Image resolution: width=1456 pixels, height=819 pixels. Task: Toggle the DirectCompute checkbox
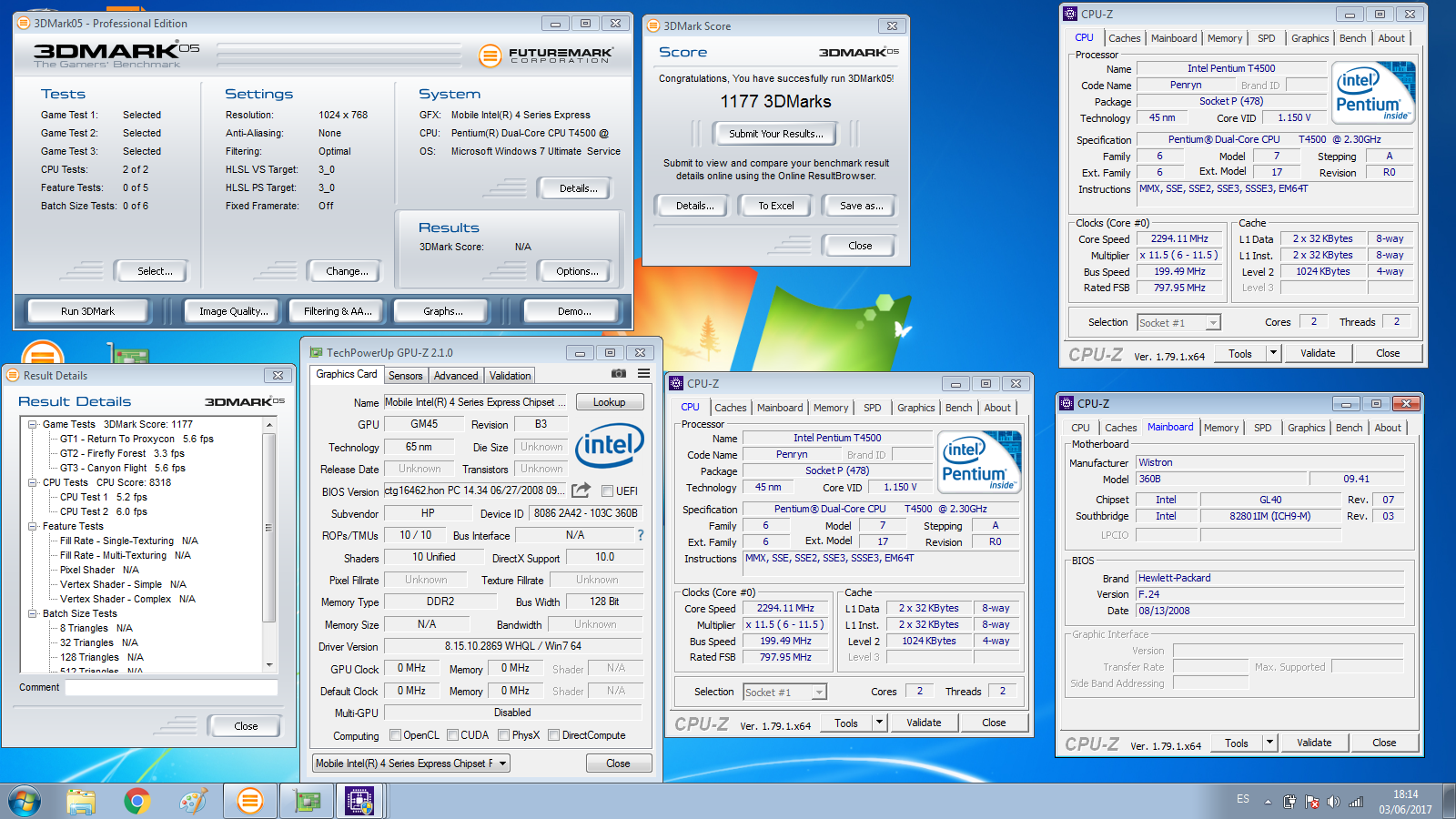coord(553,735)
